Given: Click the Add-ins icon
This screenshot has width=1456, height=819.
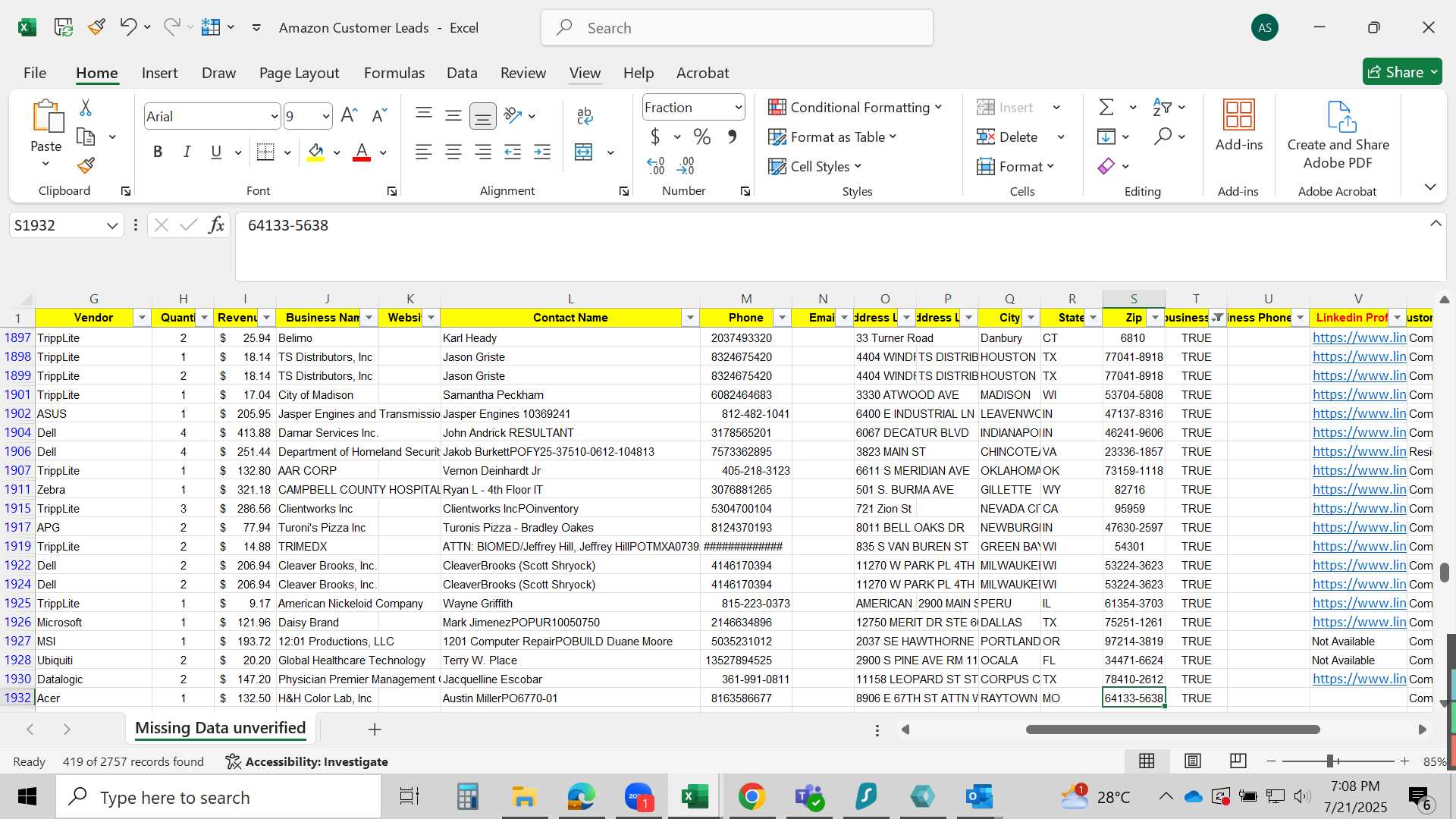Looking at the screenshot, I should click(1239, 115).
